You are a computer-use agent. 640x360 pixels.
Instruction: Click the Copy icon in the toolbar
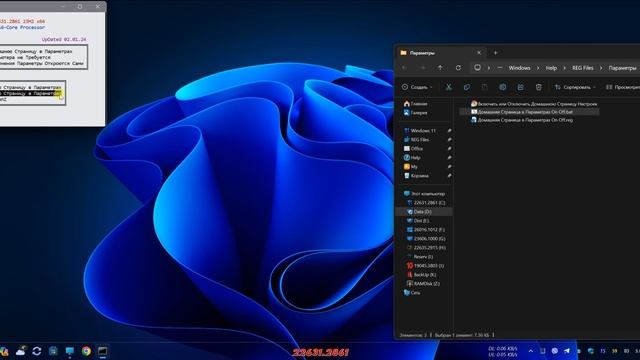point(467,87)
